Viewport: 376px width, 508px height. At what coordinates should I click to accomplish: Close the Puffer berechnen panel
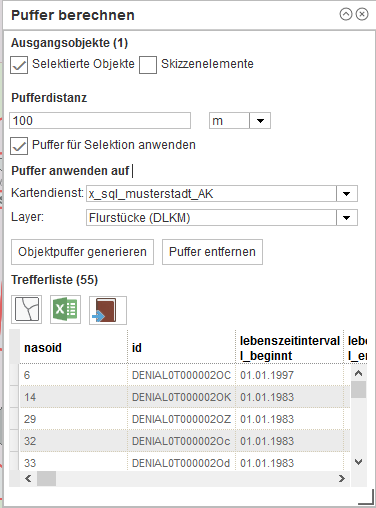pos(362,14)
